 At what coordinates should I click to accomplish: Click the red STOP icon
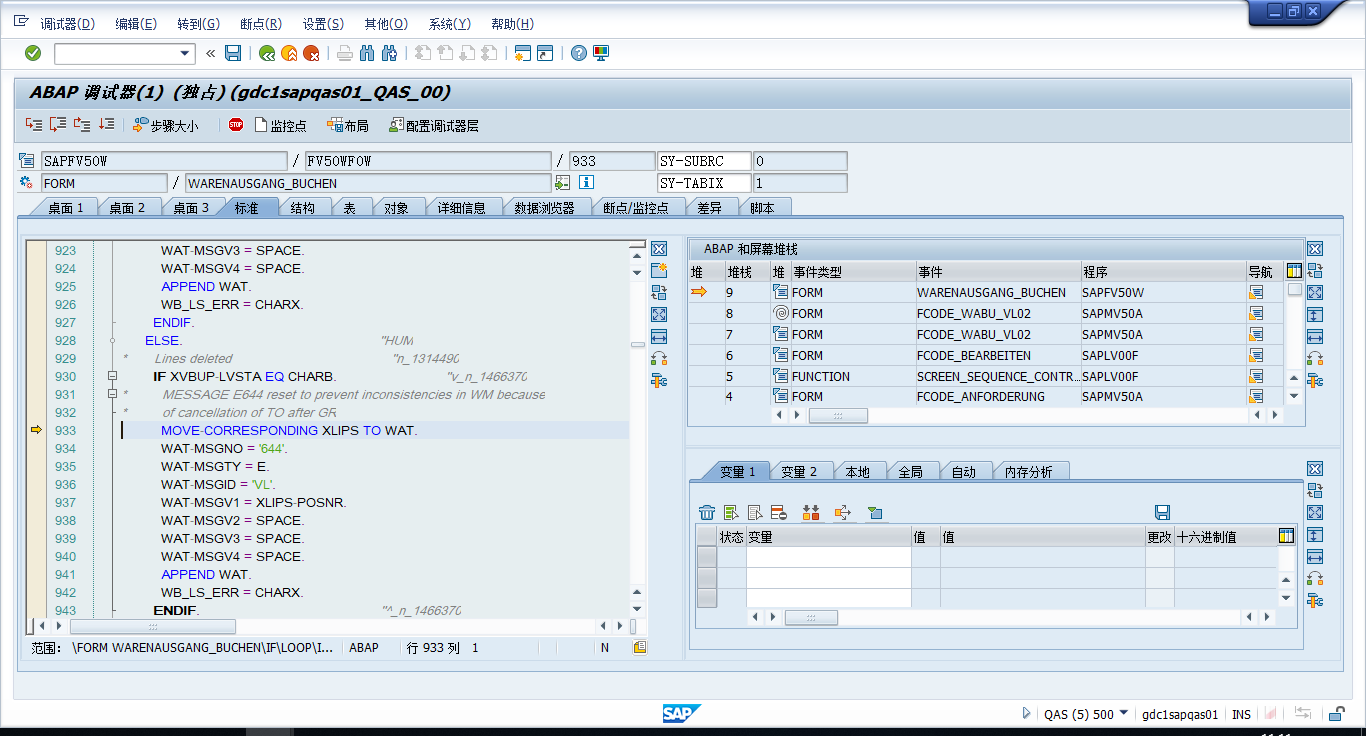pos(236,125)
